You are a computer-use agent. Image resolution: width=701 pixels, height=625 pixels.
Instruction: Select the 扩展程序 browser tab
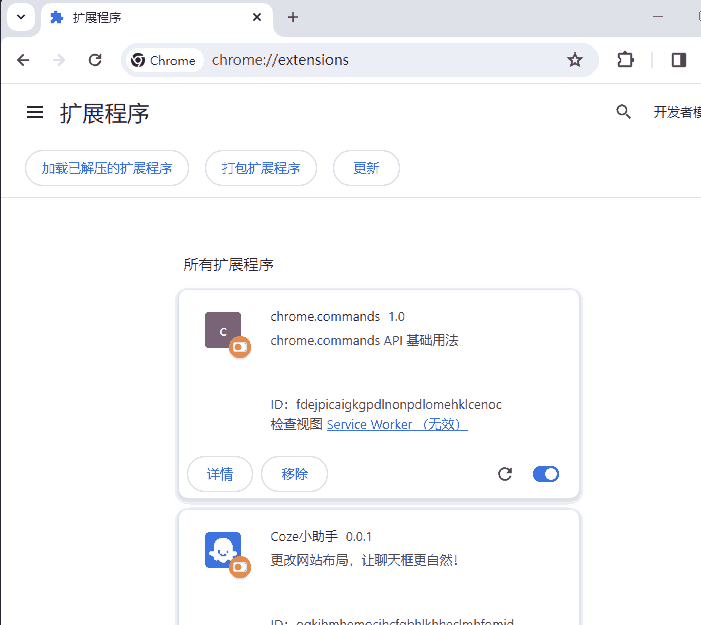[x=156, y=18]
